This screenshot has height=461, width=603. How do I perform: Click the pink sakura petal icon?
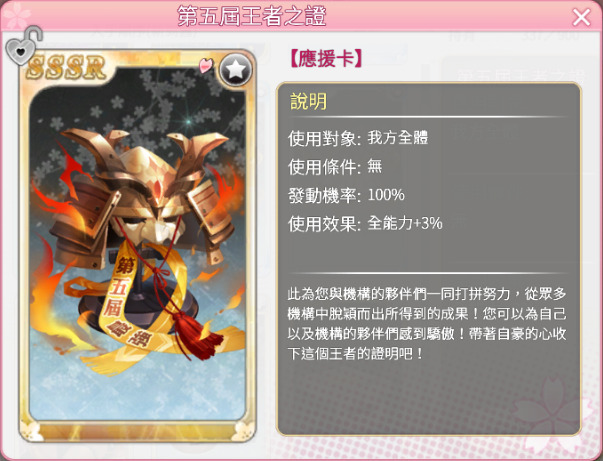coord(205,65)
